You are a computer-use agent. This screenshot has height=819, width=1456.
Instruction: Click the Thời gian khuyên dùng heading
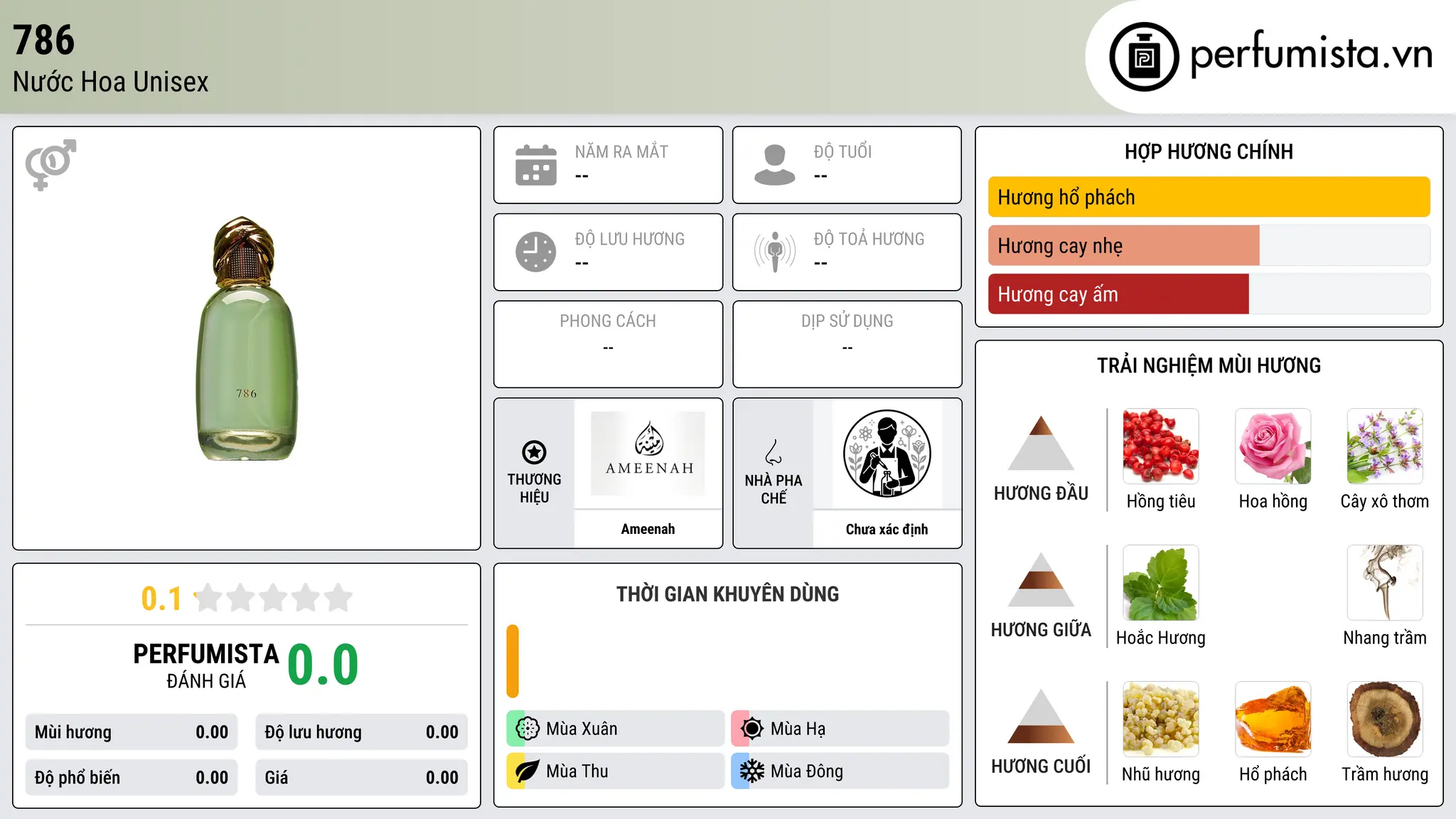coord(727,594)
